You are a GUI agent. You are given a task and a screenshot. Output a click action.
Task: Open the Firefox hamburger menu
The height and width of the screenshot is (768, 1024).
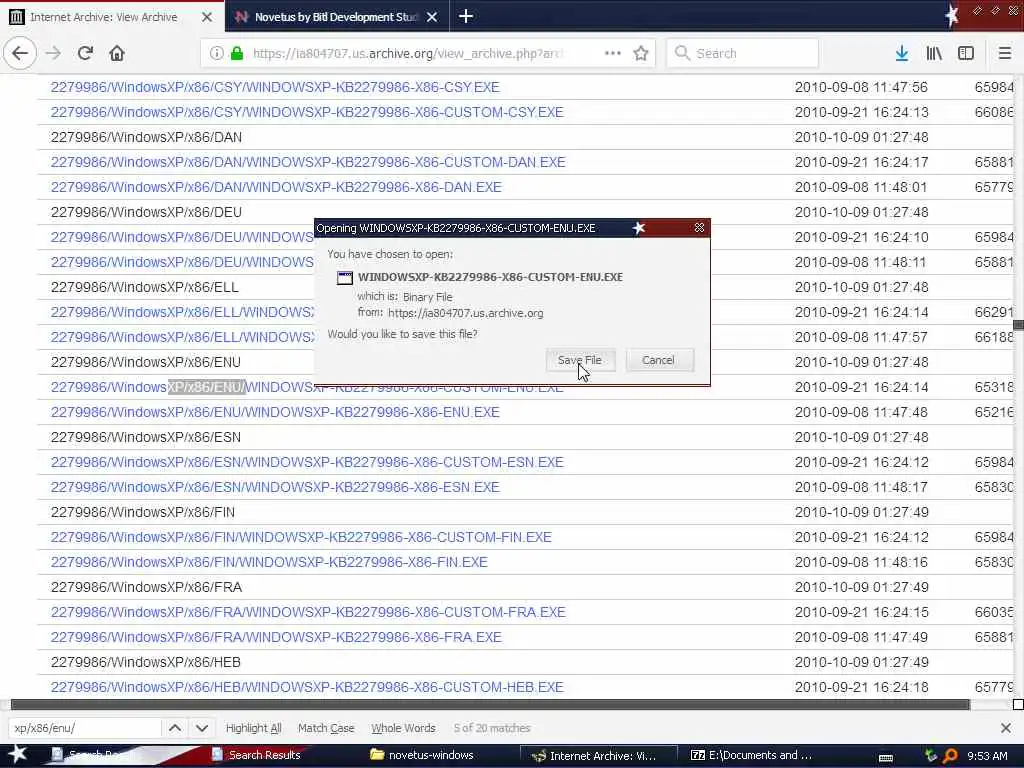(1004, 54)
